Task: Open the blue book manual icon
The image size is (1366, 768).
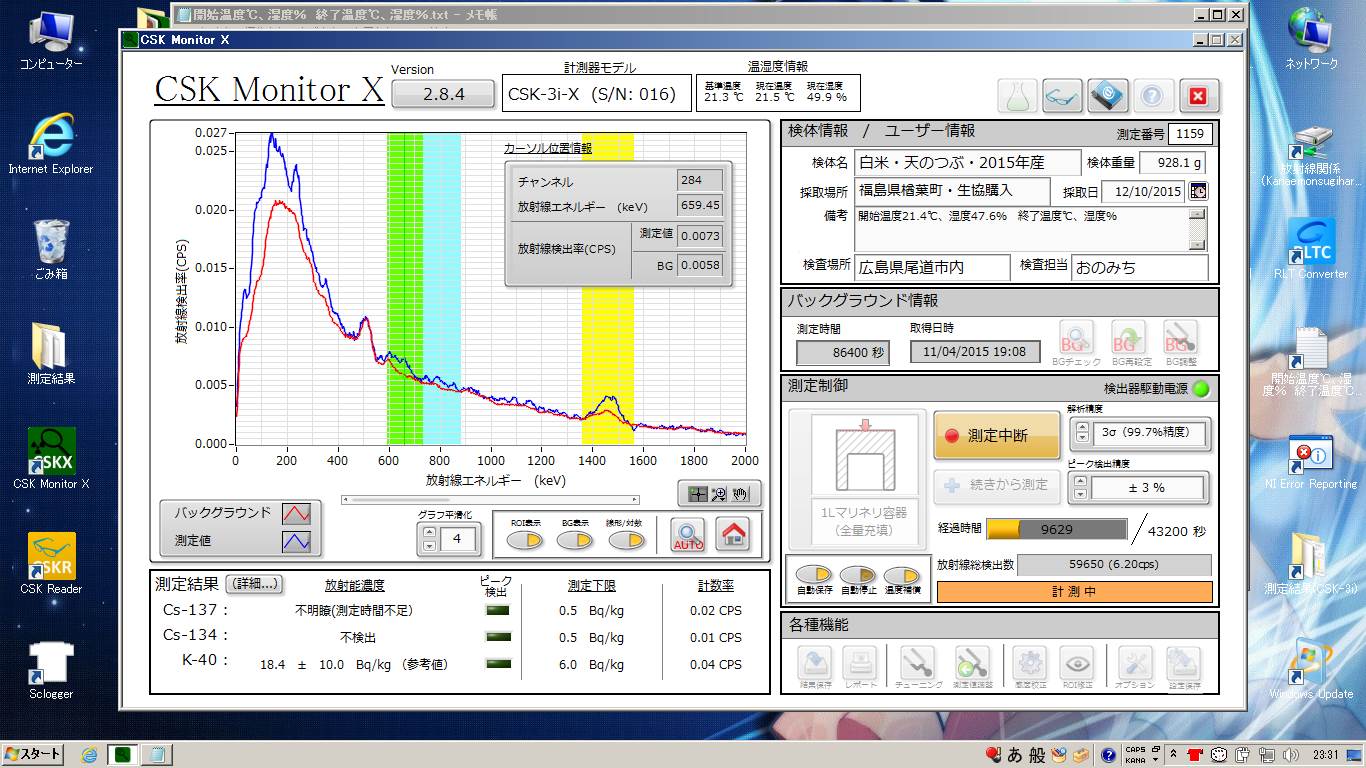Action: (1108, 96)
